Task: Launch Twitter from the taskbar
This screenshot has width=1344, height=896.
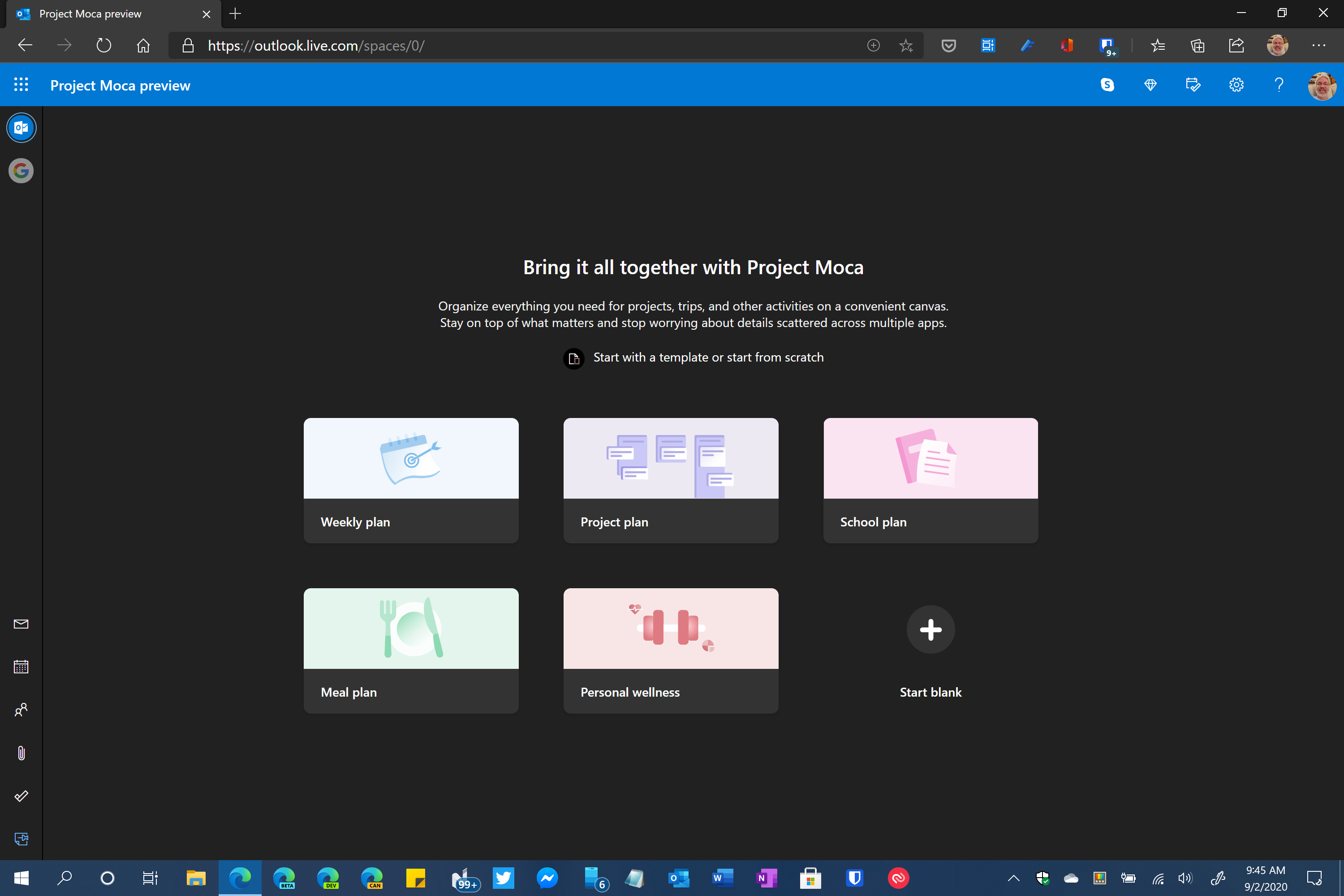Action: click(504, 878)
